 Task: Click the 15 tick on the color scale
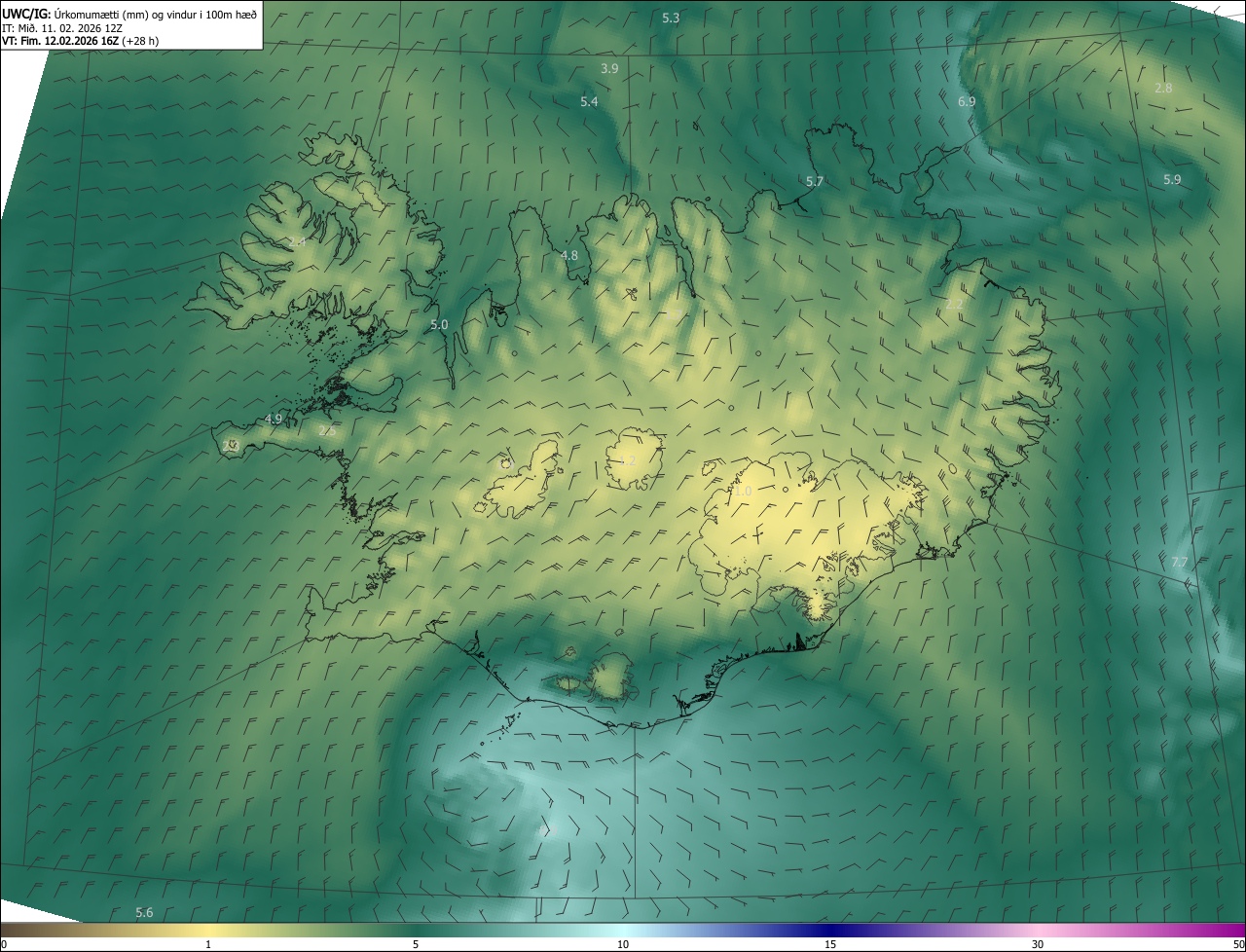tap(830, 944)
